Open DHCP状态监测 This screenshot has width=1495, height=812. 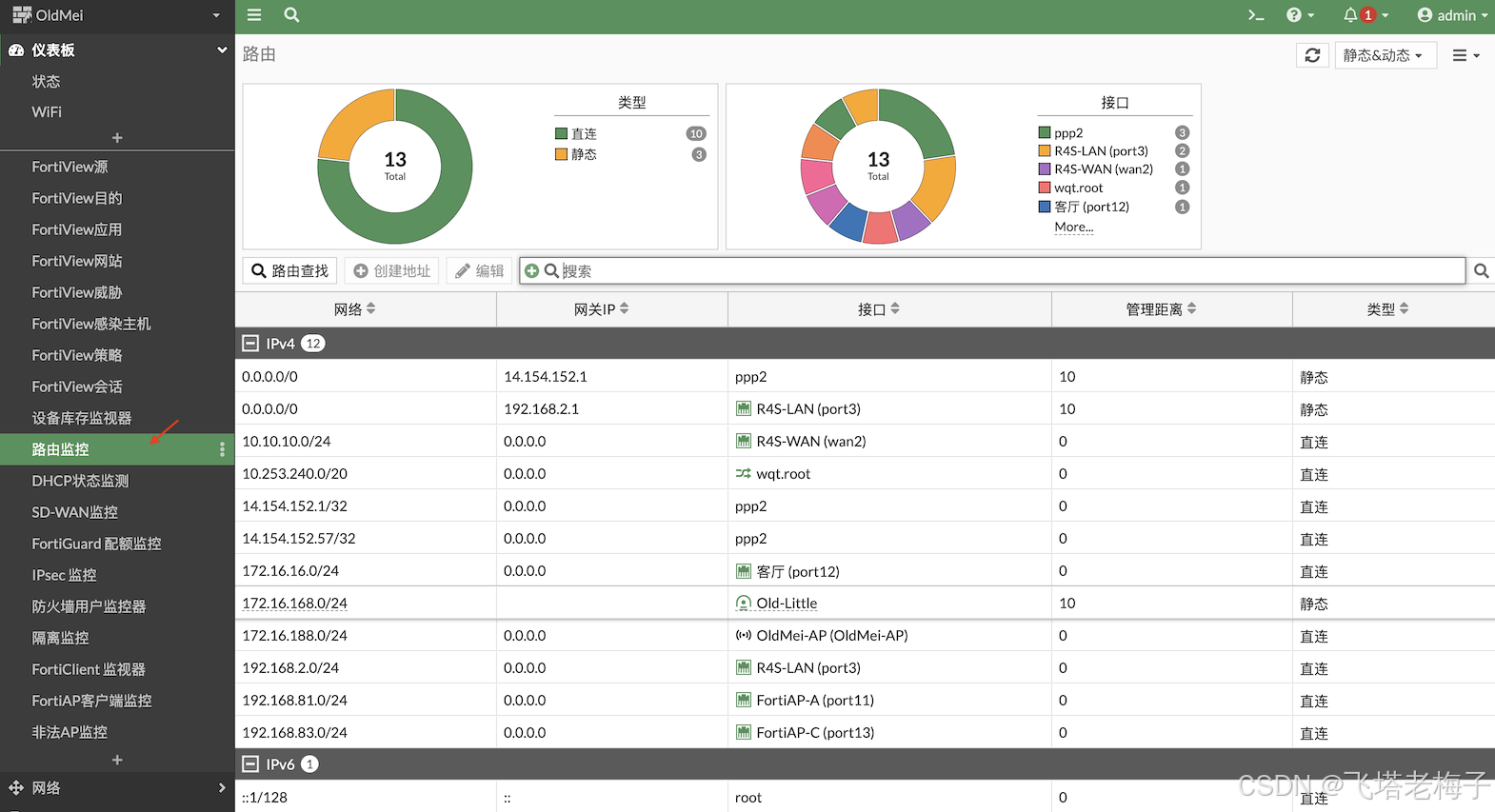click(80, 481)
